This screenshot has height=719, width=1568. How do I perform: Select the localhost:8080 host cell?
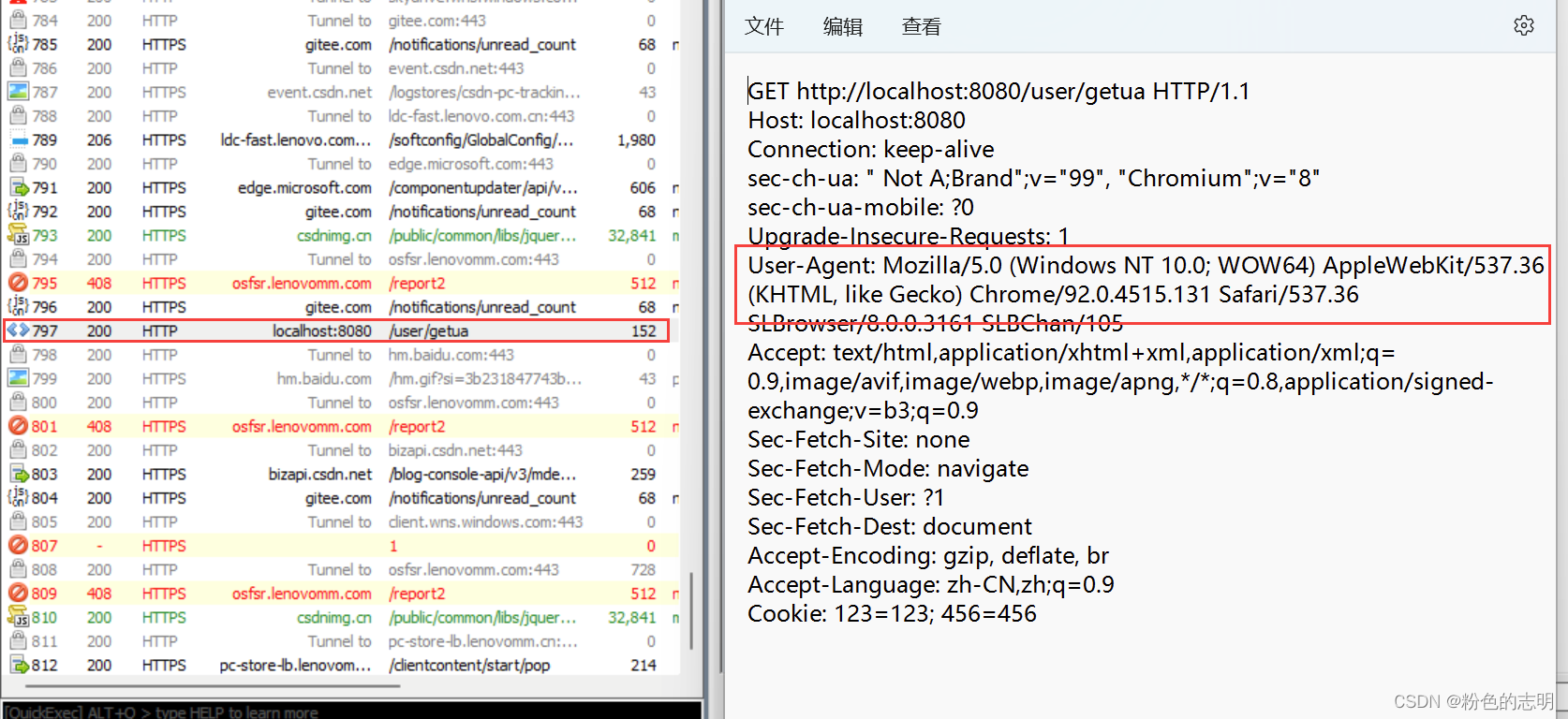(321, 330)
